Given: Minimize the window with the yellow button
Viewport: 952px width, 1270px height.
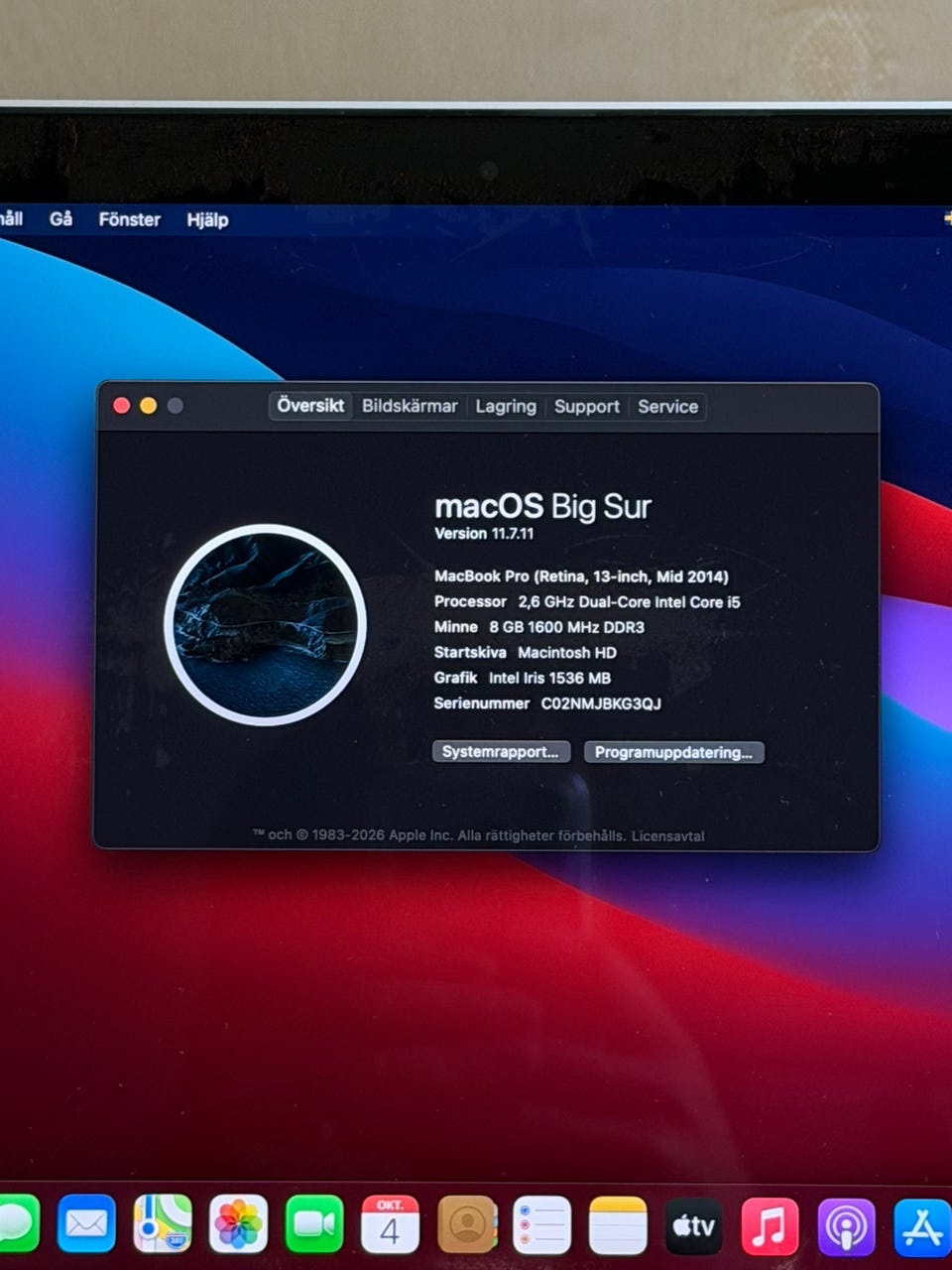Looking at the screenshot, I should pyautogui.click(x=149, y=406).
